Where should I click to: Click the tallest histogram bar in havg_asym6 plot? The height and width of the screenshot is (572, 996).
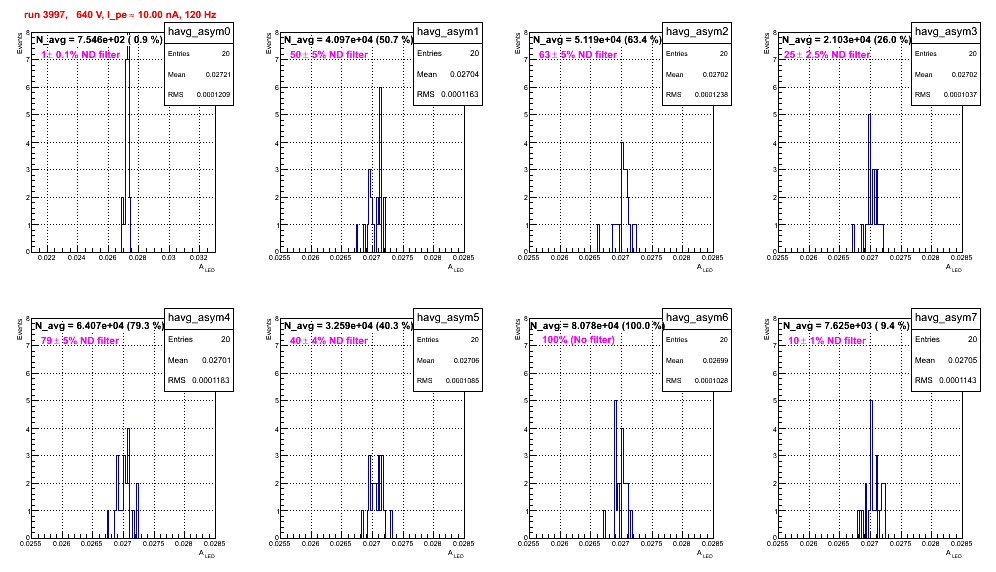pos(616,468)
